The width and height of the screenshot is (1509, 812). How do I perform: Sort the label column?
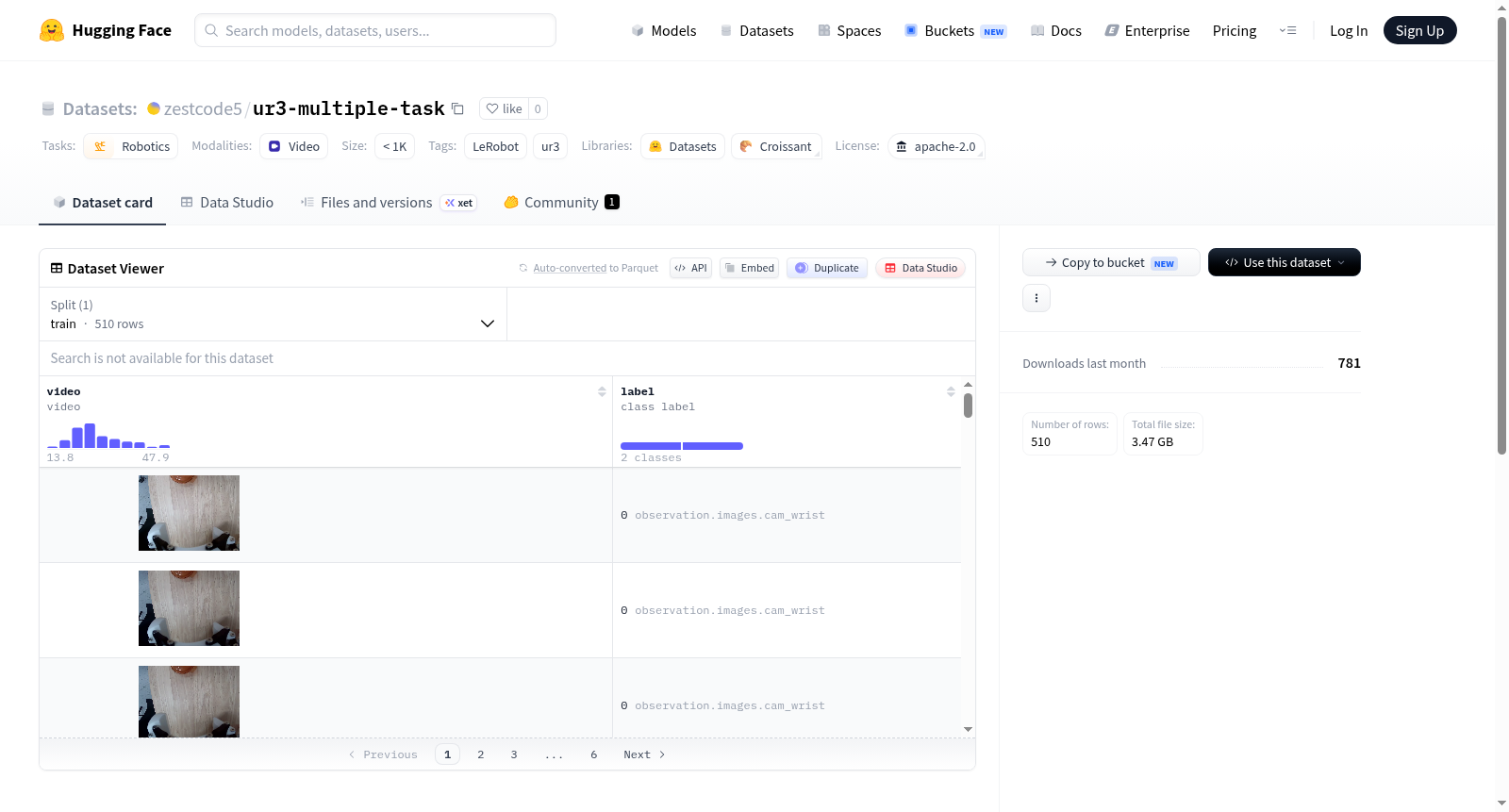(951, 391)
